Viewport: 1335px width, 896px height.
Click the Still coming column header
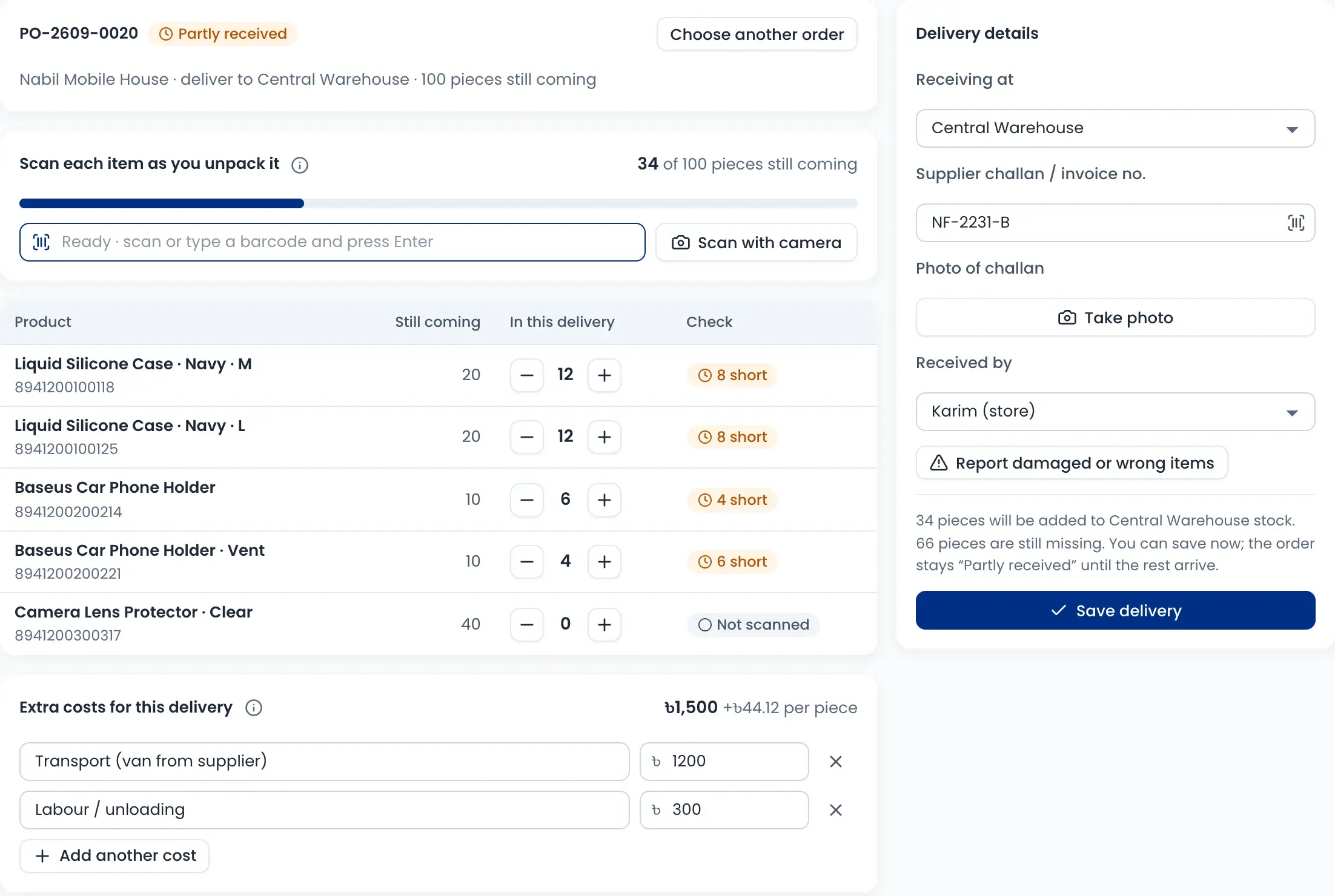point(437,322)
